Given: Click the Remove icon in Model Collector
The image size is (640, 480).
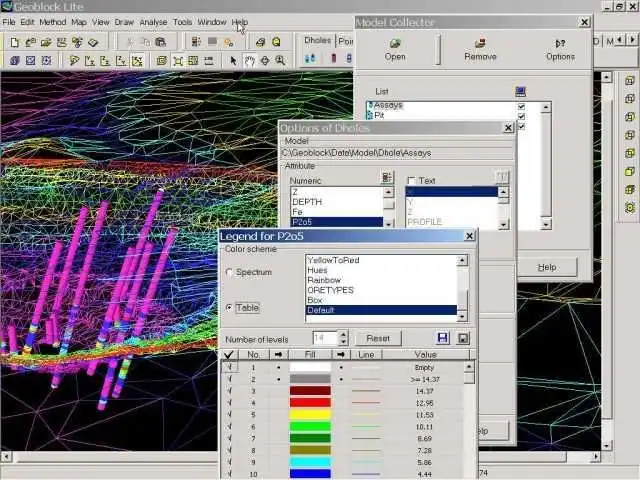Looking at the screenshot, I should (x=480, y=44).
